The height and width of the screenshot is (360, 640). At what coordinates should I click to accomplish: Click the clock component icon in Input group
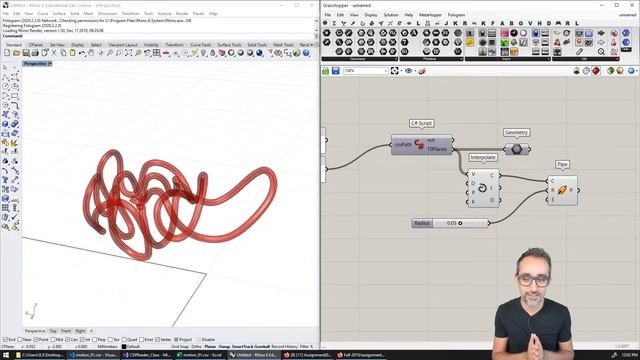coord(514,33)
